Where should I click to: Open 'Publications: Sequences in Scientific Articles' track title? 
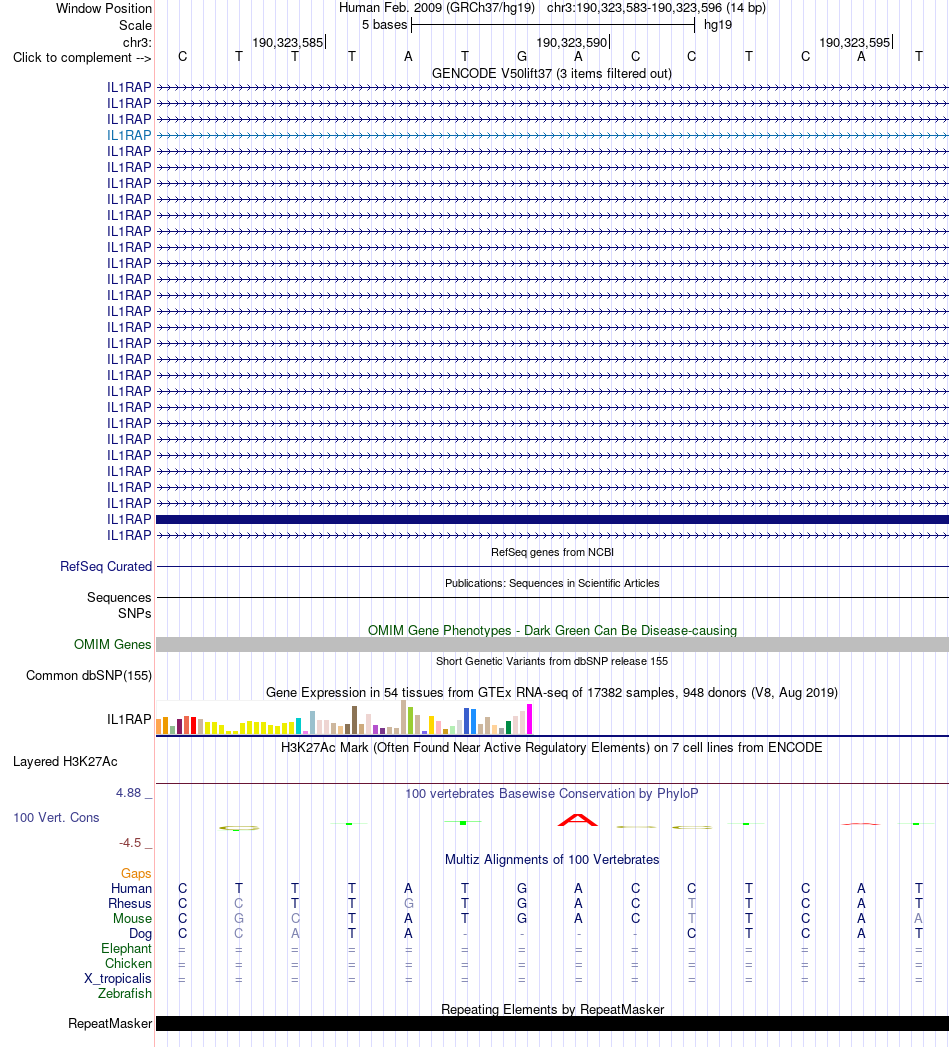tap(552, 584)
